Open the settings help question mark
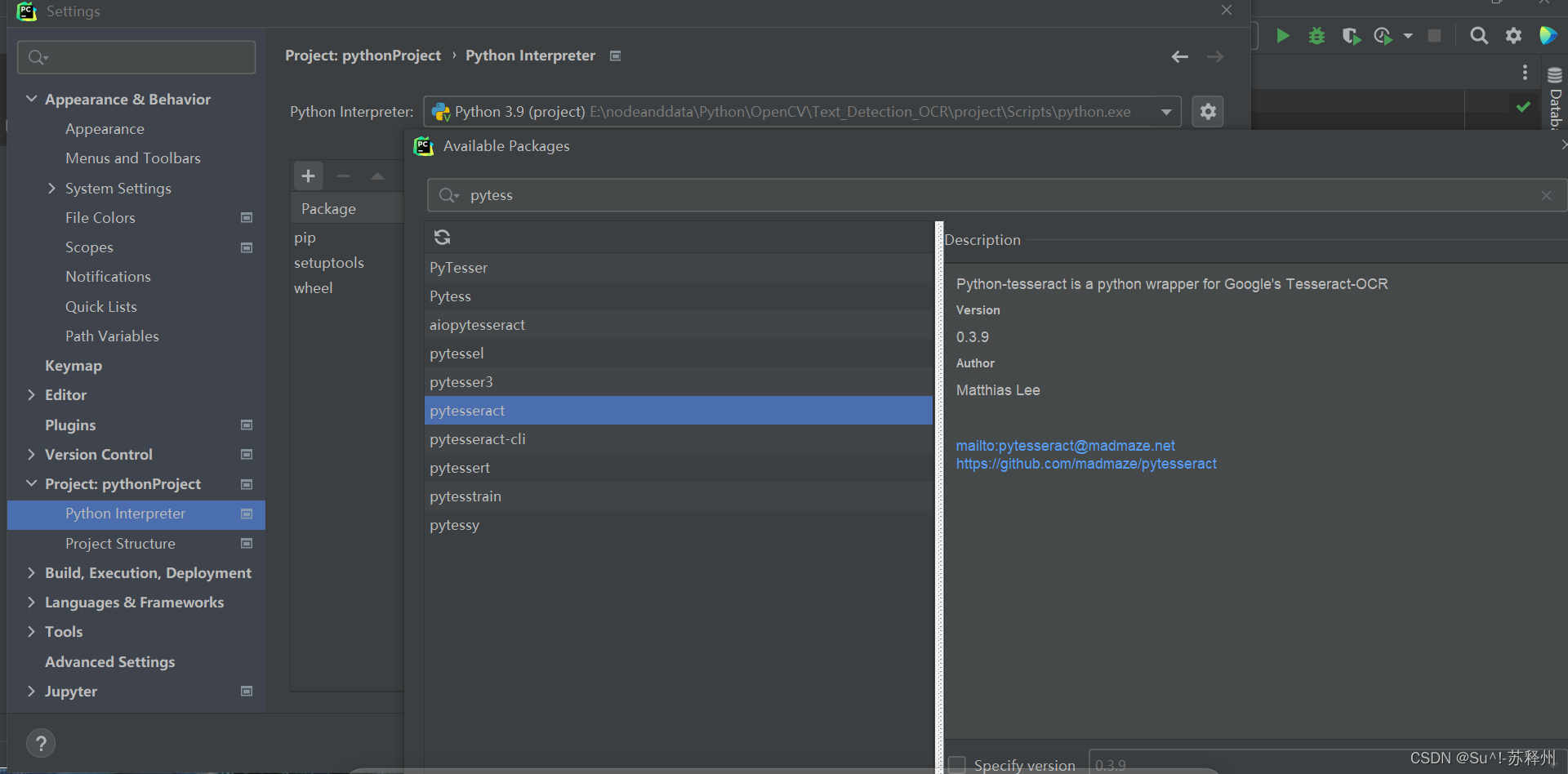This screenshot has width=1568, height=774. [x=41, y=743]
